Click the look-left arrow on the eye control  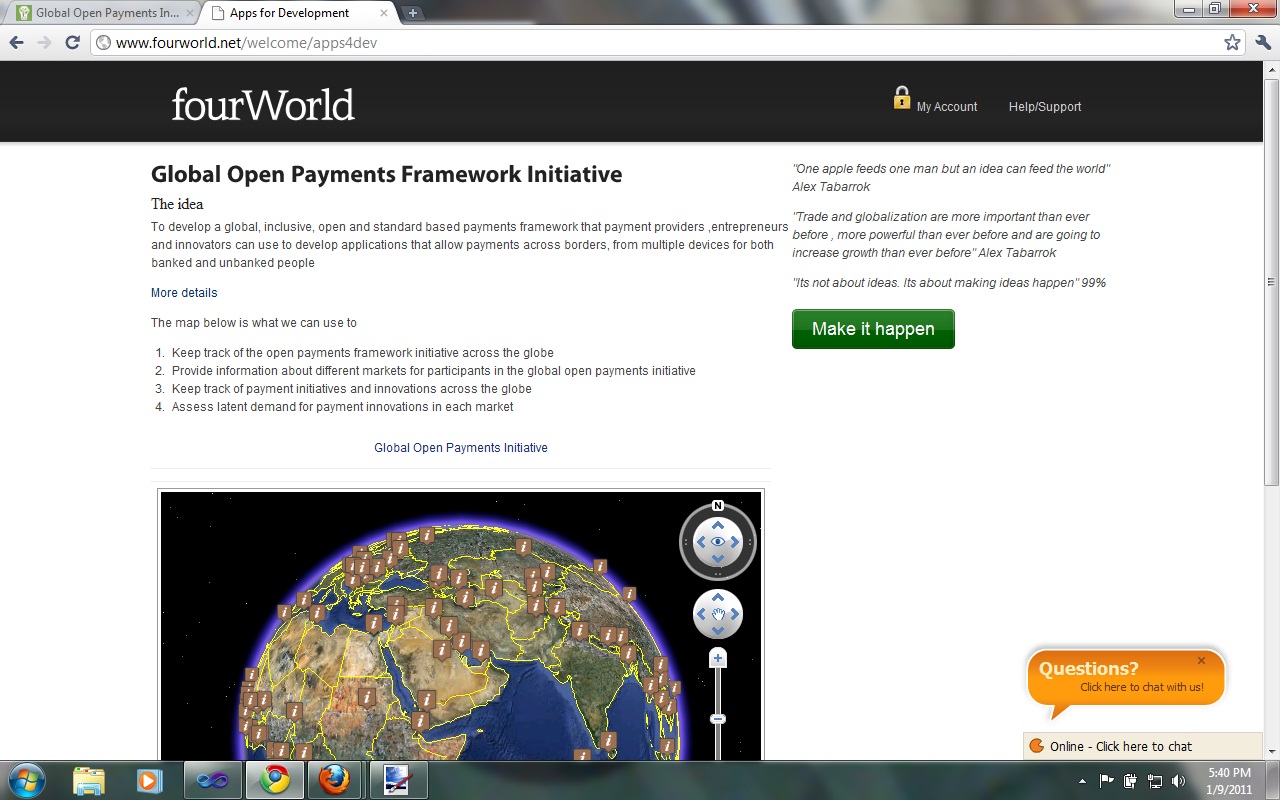click(700, 542)
